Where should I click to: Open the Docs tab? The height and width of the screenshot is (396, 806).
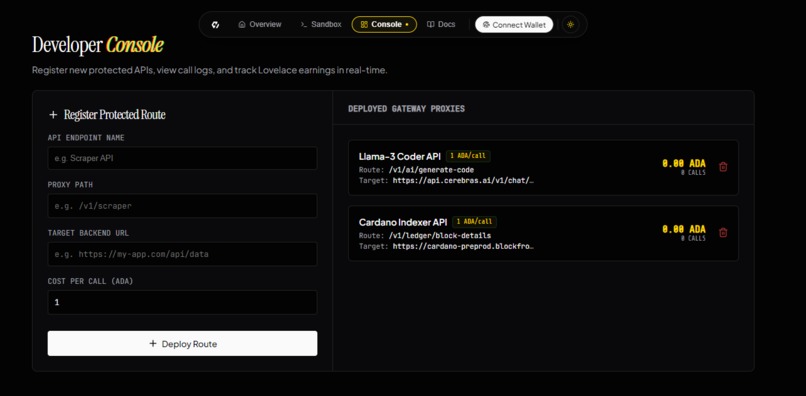tap(441, 25)
